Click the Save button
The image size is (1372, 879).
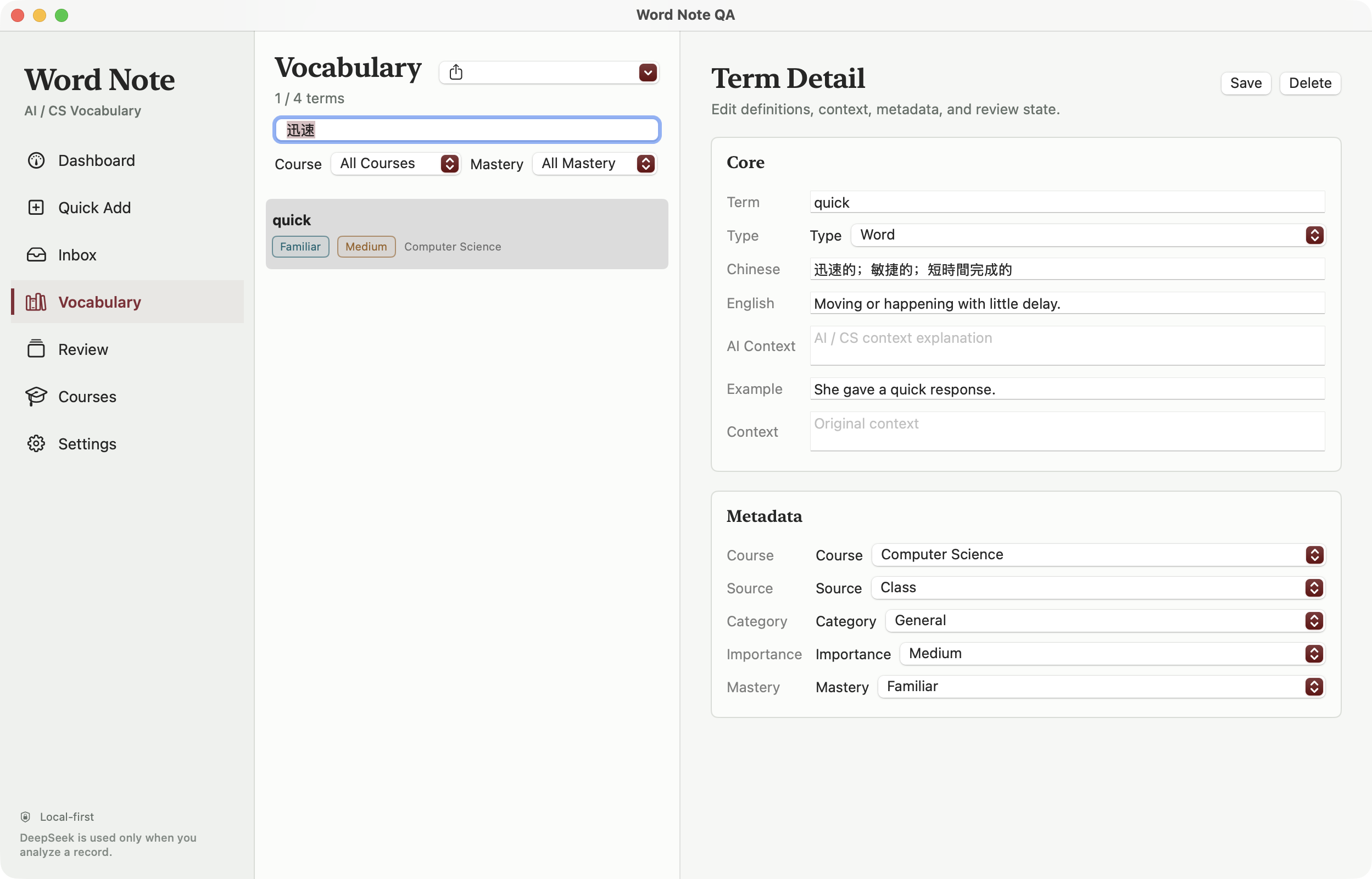[1246, 84]
